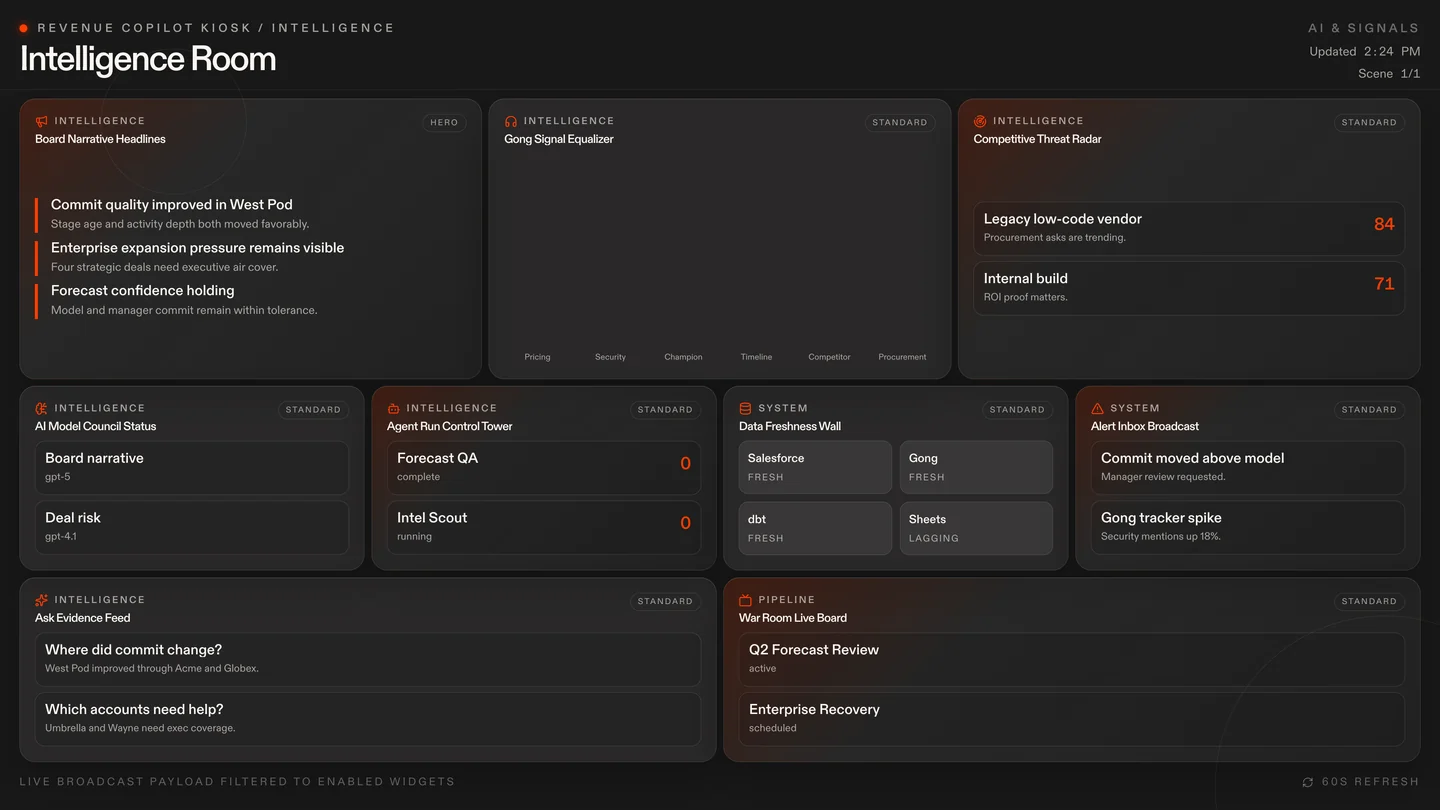Open the Enterprise Recovery scheduled session
This screenshot has width=1440, height=810.
pos(1072,719)
